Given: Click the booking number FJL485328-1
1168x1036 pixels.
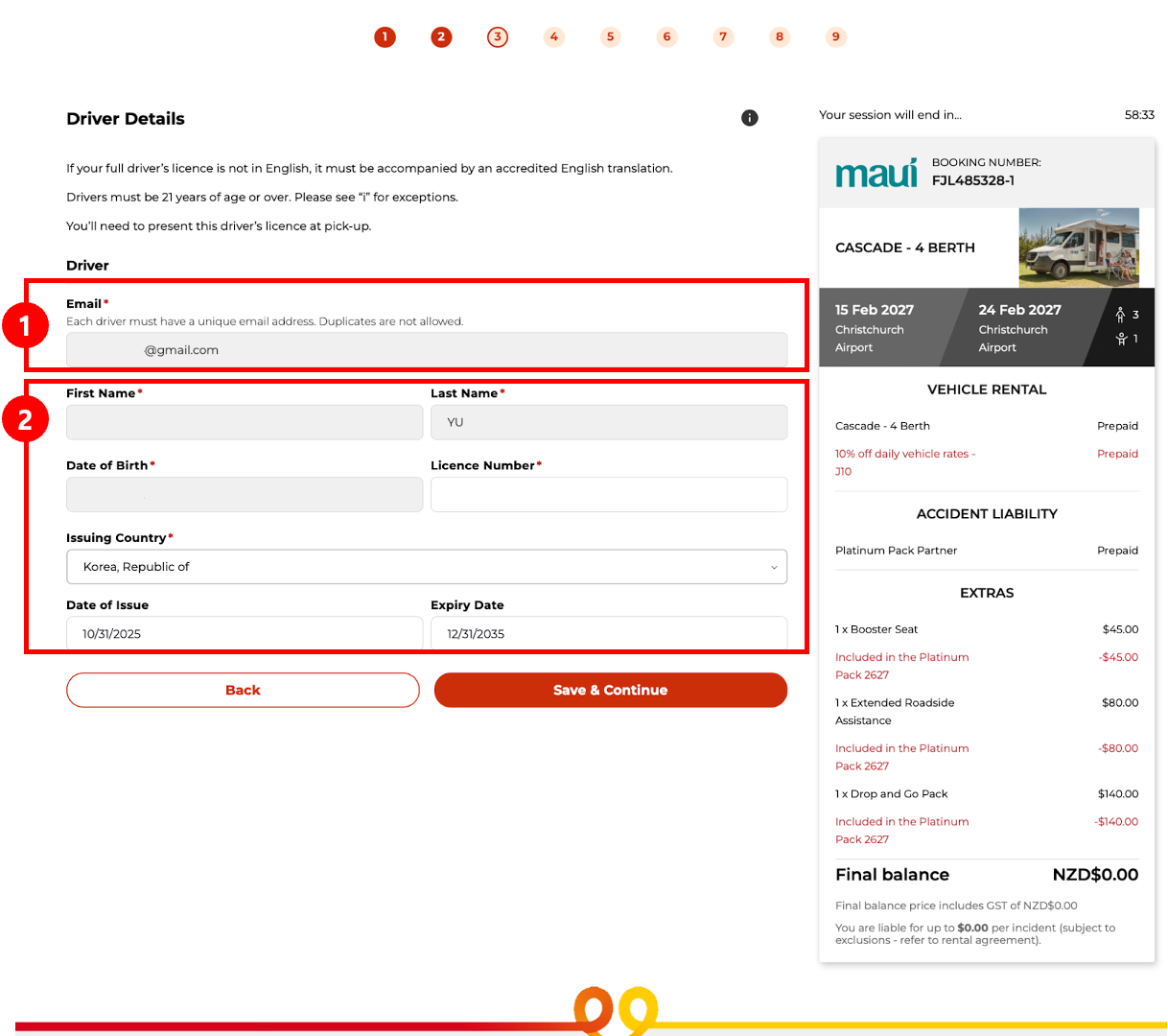Looking at the screenshot, I should click(973, 180).
